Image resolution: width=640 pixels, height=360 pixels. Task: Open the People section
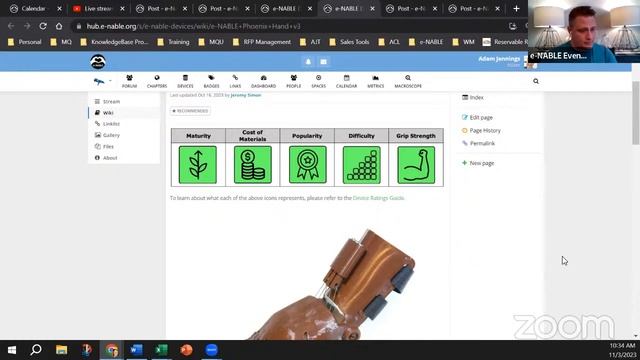pos(293,82)
